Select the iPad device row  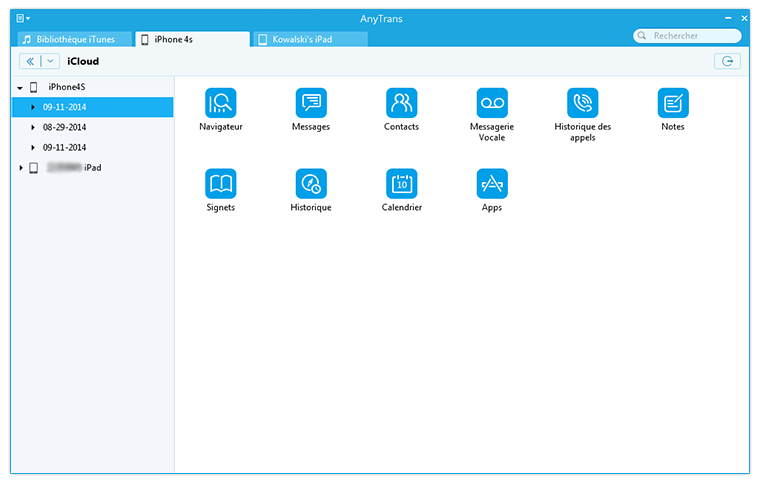[x=93, y=168]
